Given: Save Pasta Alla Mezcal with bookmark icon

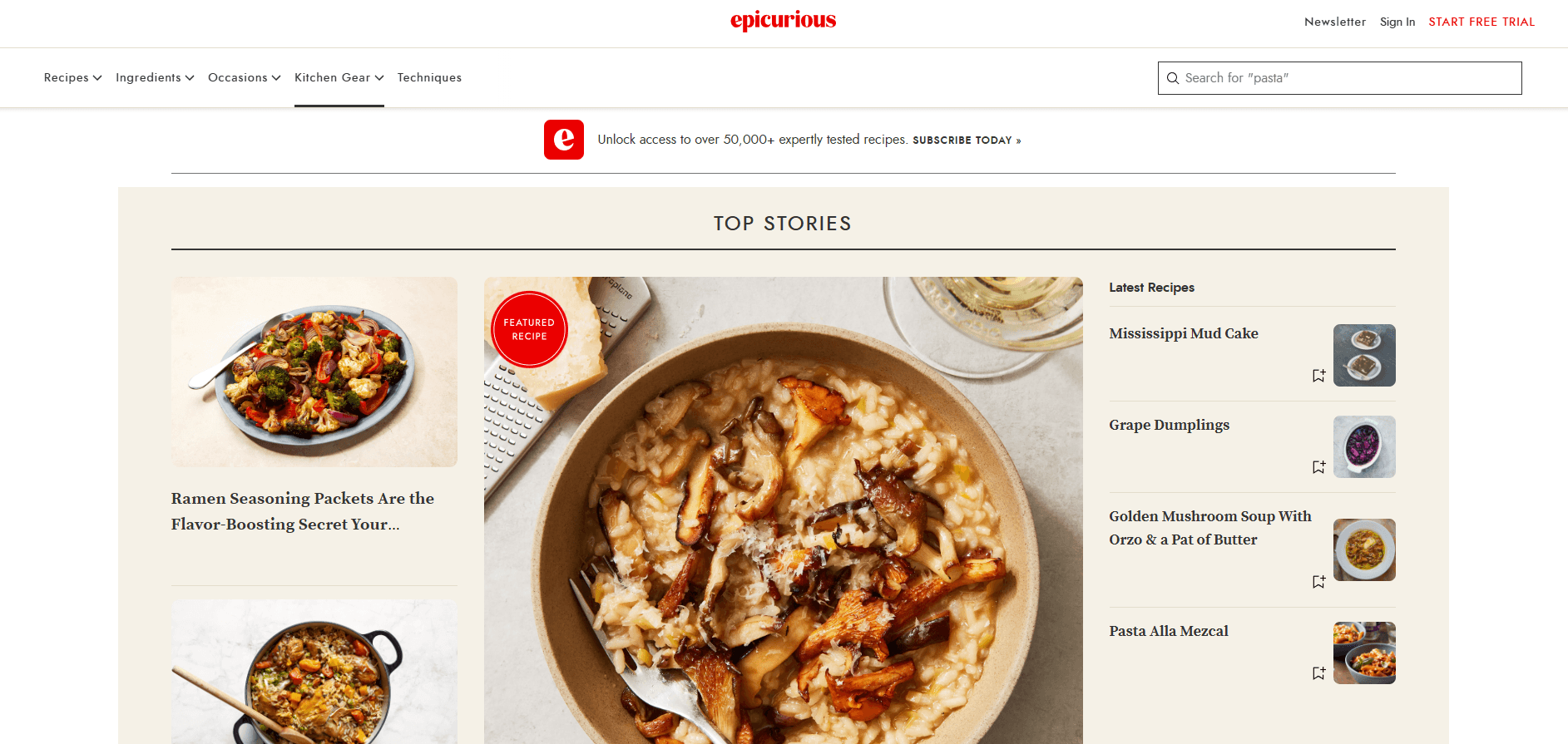Looking at the screenshot, I should (1318, 673).
